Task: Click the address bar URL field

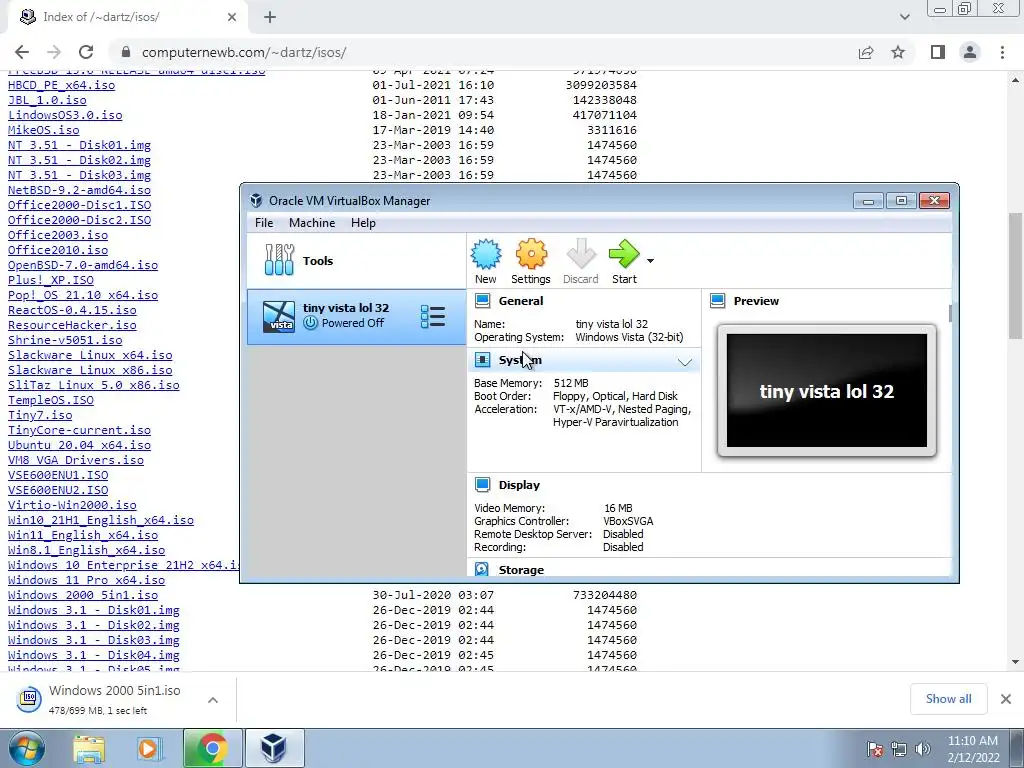Action: (x=483, y=52)
